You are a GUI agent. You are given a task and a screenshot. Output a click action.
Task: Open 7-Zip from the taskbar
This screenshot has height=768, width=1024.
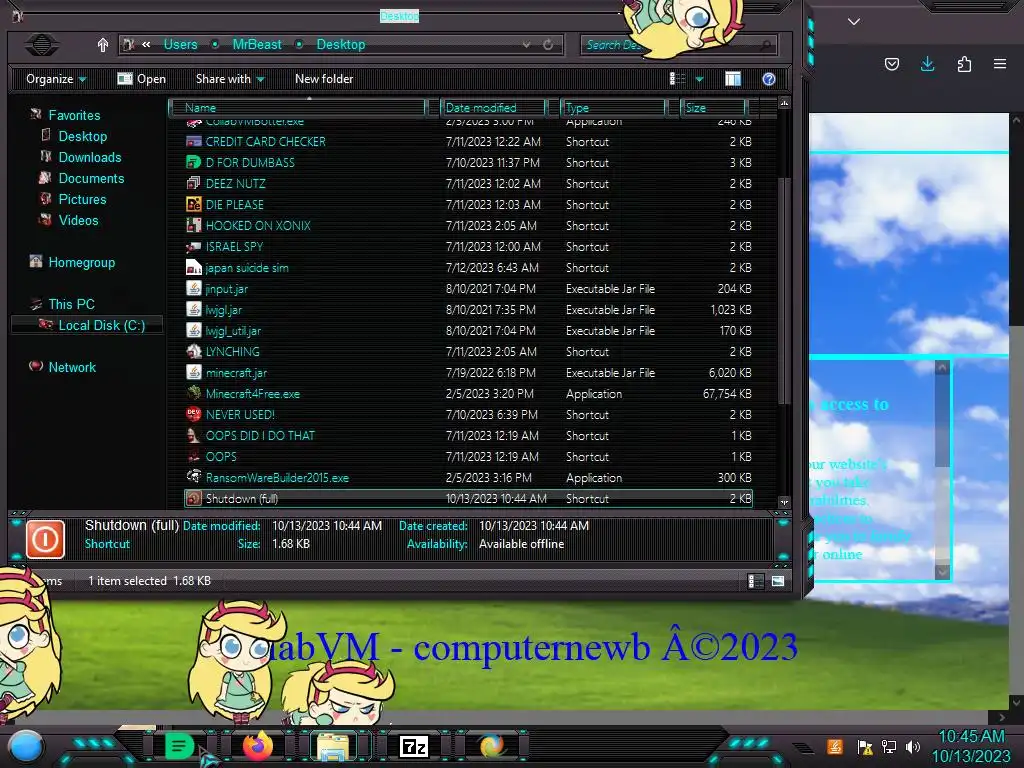pos(413,746)
